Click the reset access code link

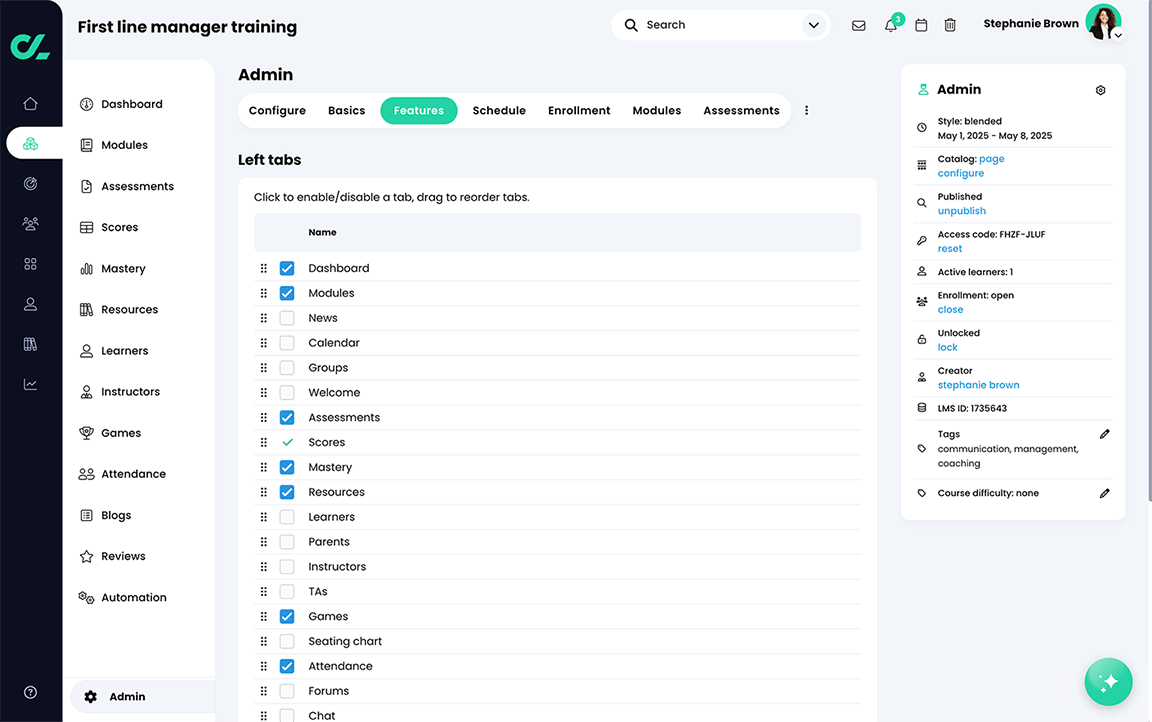(949, 248)
